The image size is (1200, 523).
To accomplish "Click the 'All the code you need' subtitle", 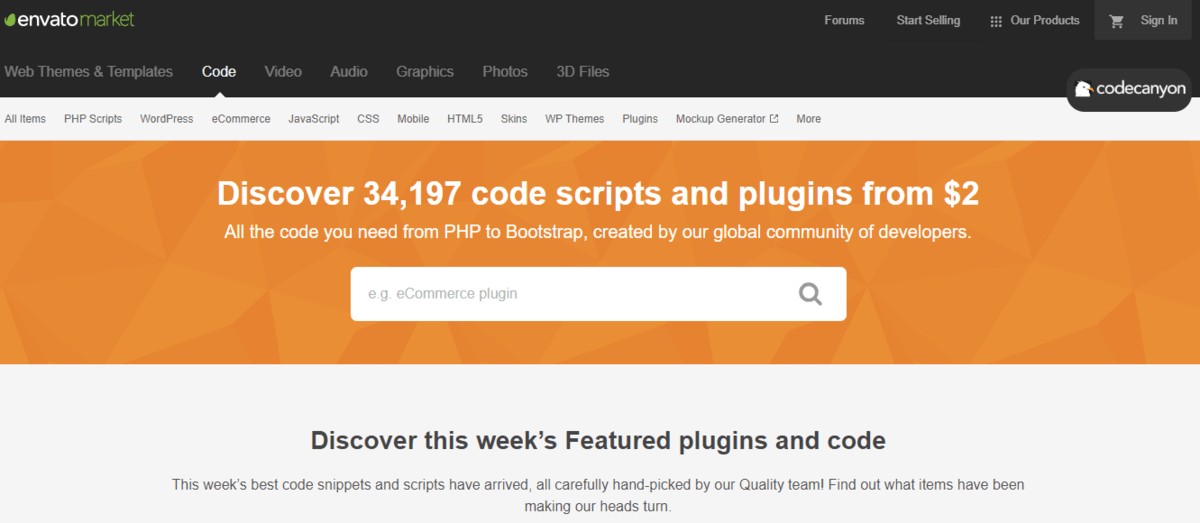I will click(598, 232).
